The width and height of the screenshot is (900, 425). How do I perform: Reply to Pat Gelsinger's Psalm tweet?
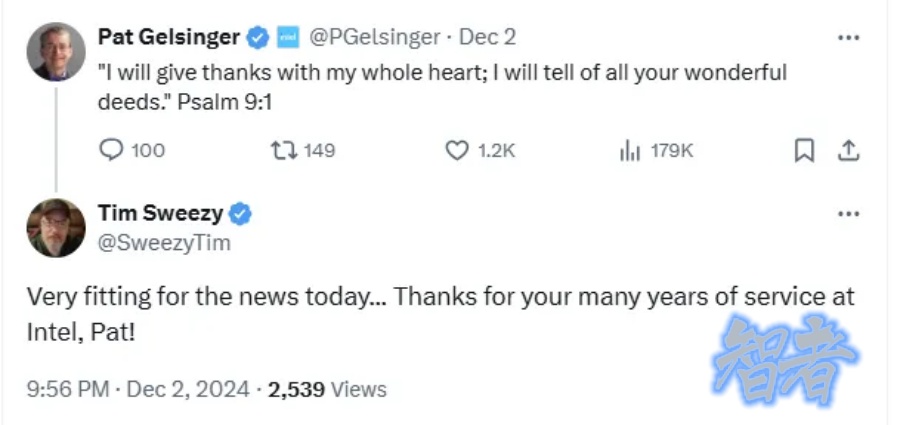(x=112, y=150)
